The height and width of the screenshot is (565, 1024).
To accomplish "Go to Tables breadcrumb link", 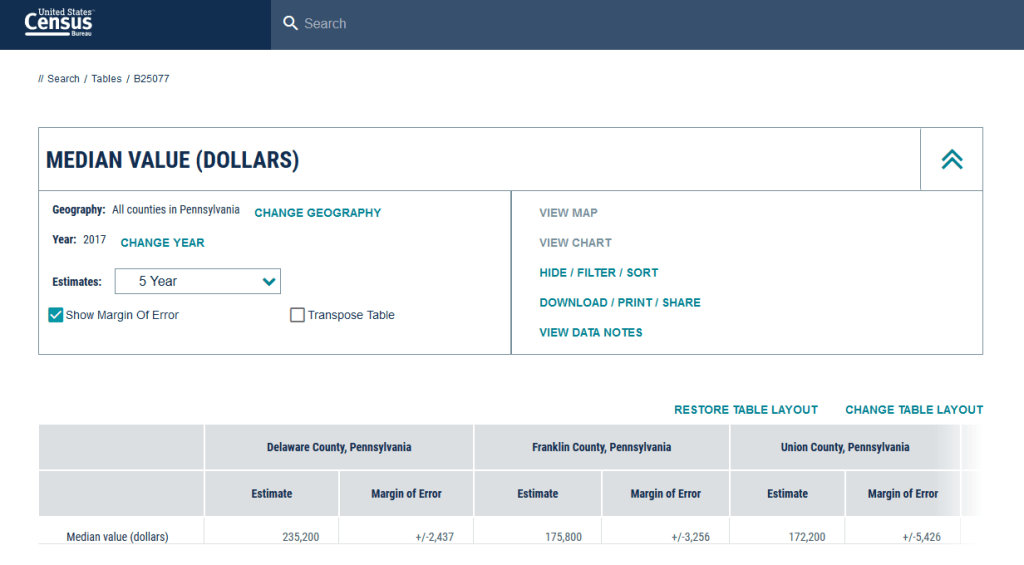I will 106,79.
